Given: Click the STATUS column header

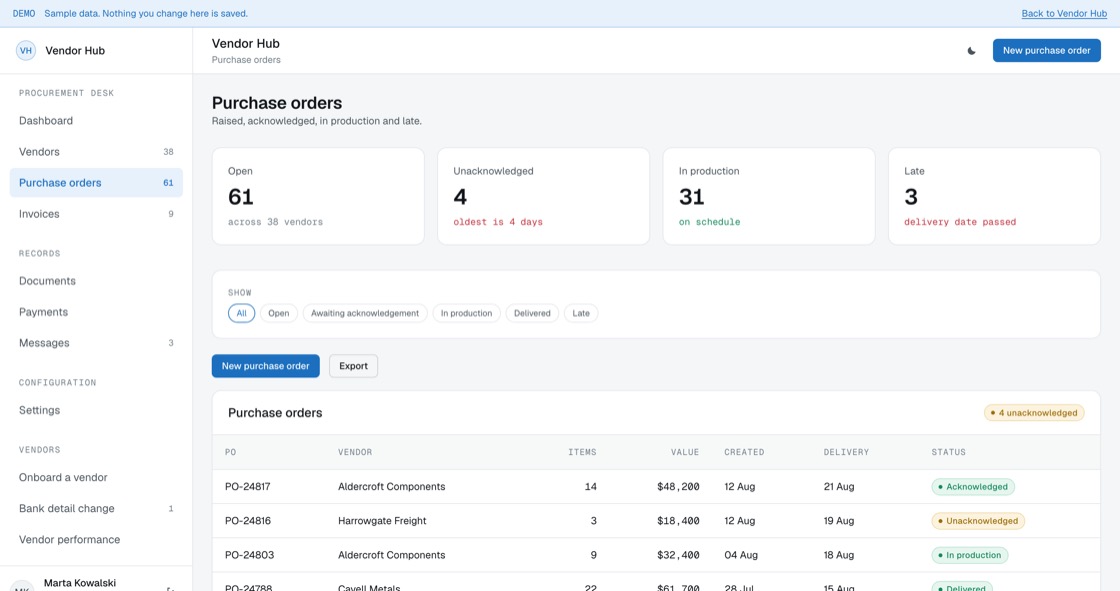Looking at the screenshot, I should coord(949,452).
